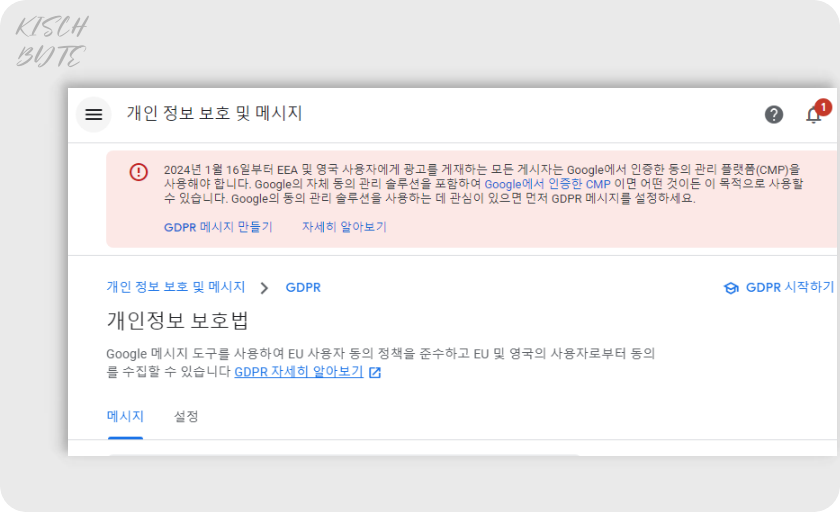The image size is (840, 512).
Task: Click the red alert warning icon
Action: pyautogui.click(x=139, y=172)
